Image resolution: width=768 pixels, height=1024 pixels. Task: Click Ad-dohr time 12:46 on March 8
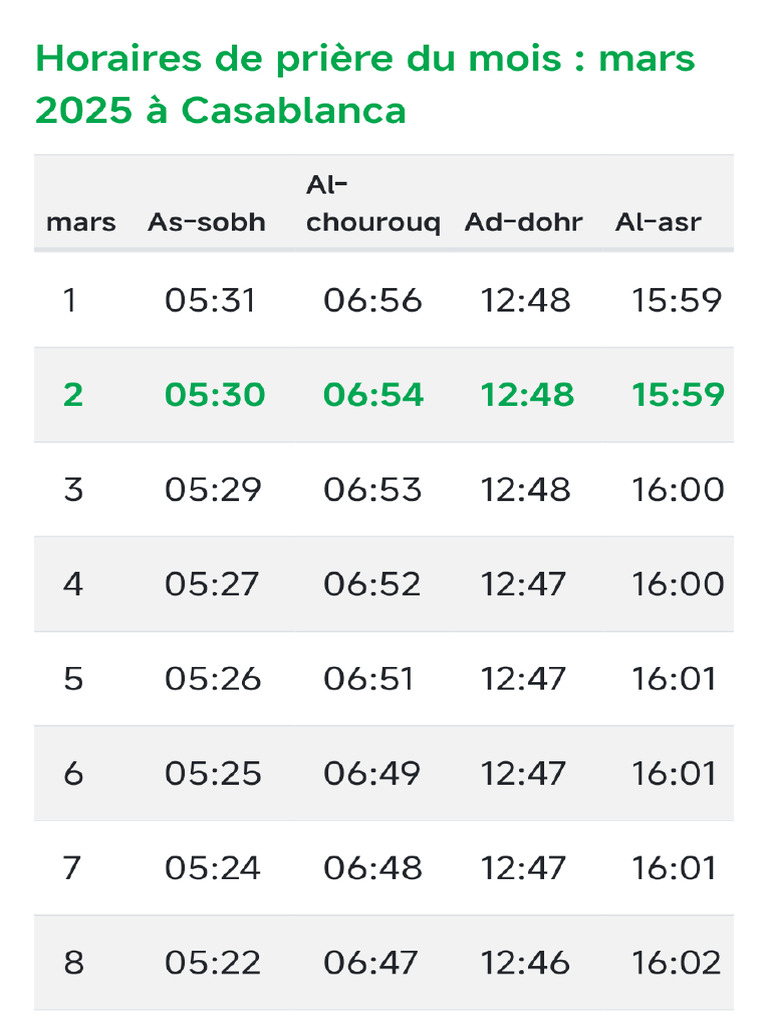click(x=525, y=963)
